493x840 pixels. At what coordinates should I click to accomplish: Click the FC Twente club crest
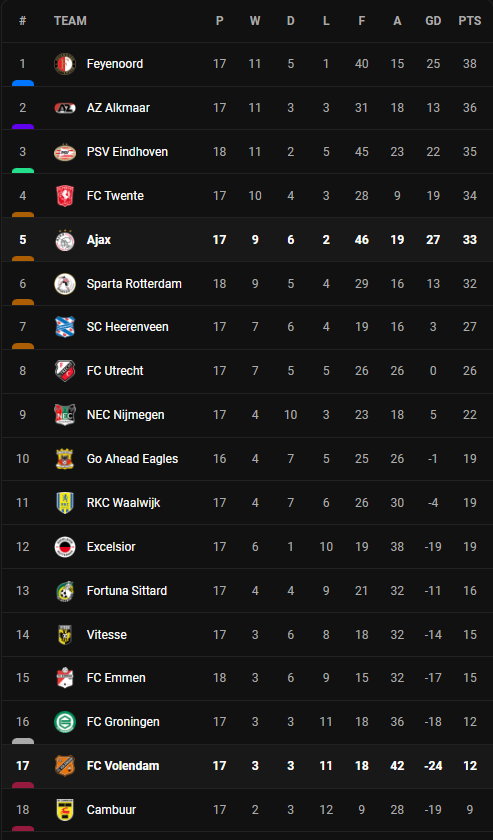65,196
